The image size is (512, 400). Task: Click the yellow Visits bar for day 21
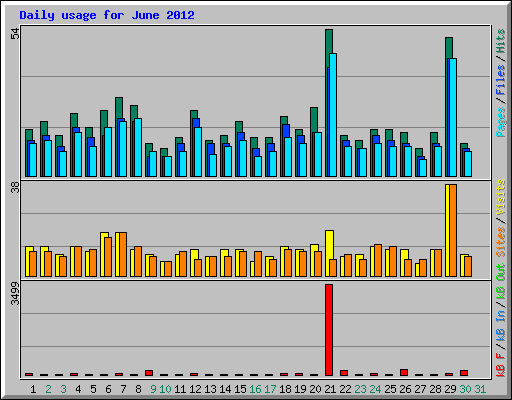coord(329,245)
